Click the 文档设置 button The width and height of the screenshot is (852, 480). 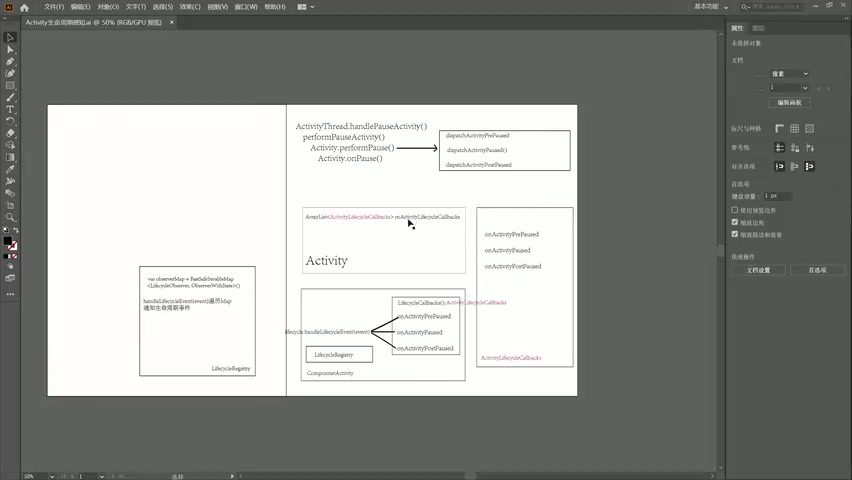pyautogui.click(x=758, y=270)
